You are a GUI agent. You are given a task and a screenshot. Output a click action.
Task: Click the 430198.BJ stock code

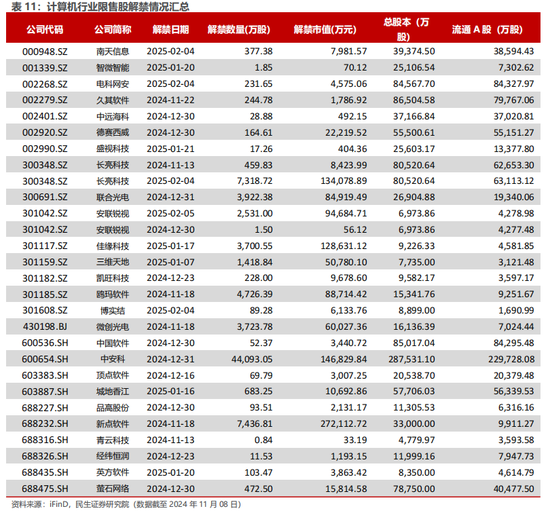tap(45, 327)
